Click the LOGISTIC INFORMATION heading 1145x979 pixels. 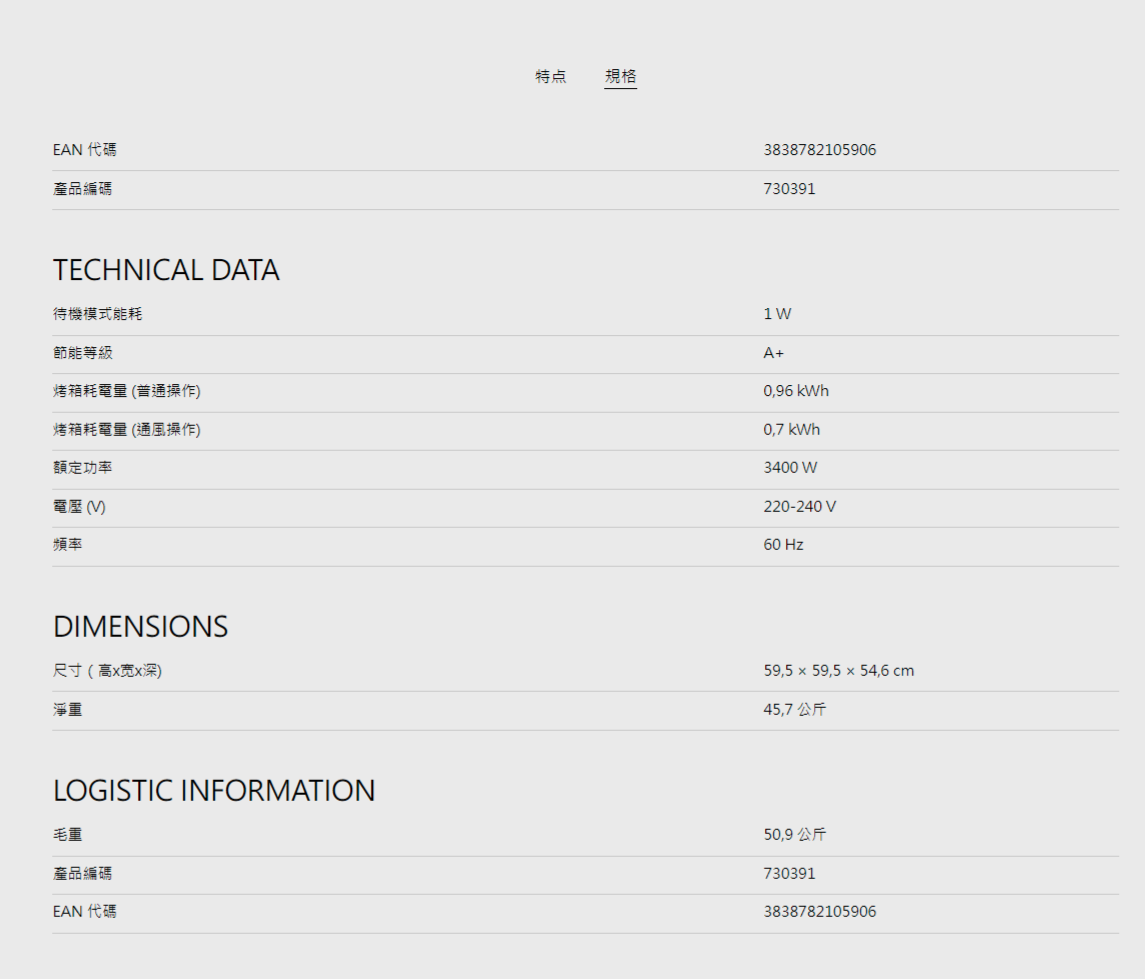click(x=214, y=791)
